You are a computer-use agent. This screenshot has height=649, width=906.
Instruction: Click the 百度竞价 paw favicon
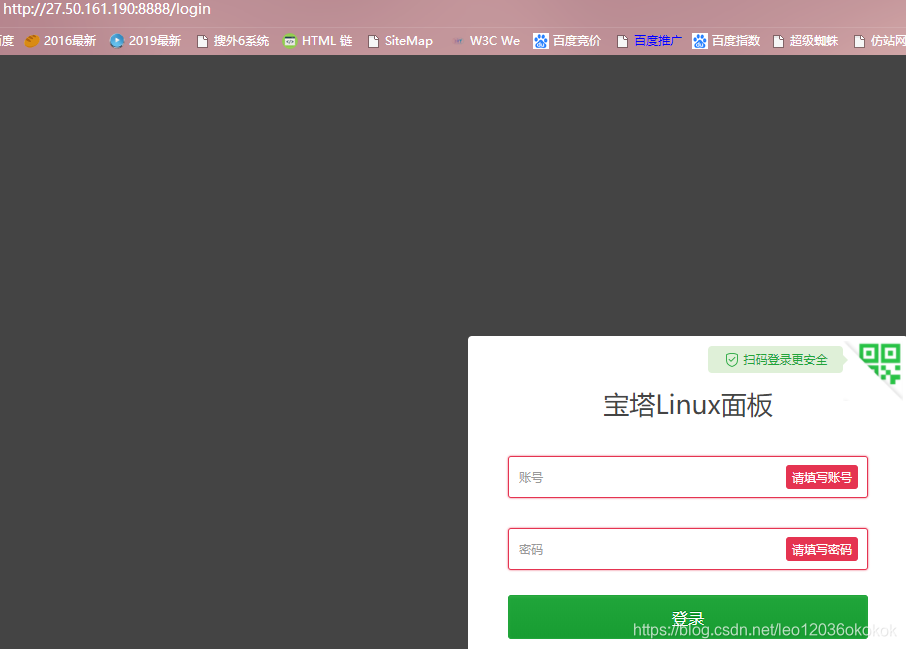click(x=540, y=41)
